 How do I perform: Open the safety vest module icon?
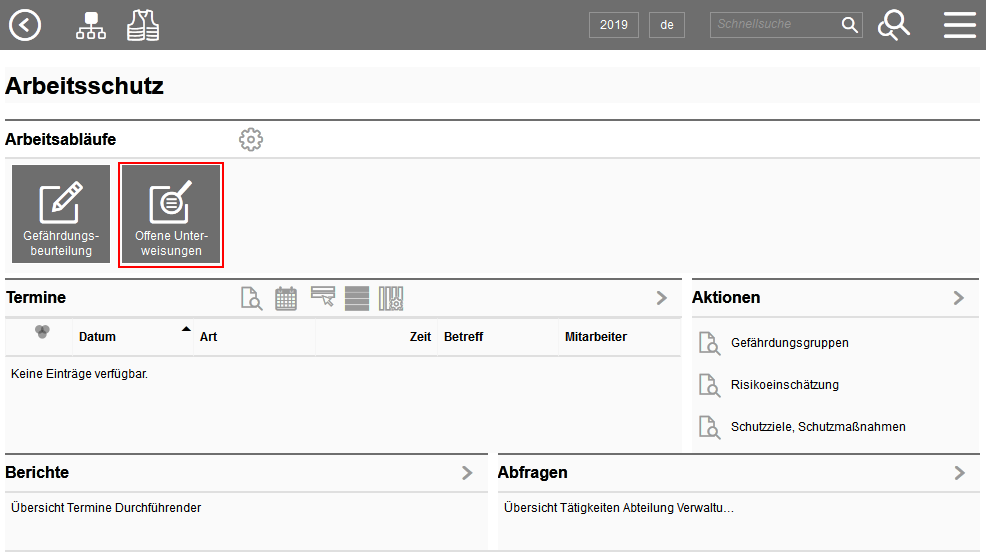coord(143,26)
